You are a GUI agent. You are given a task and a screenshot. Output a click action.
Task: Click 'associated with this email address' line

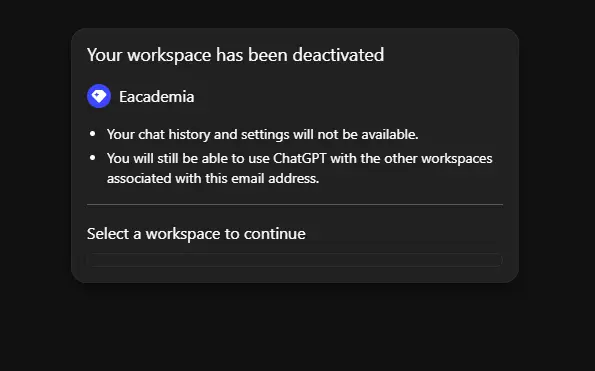pos(213,178)
